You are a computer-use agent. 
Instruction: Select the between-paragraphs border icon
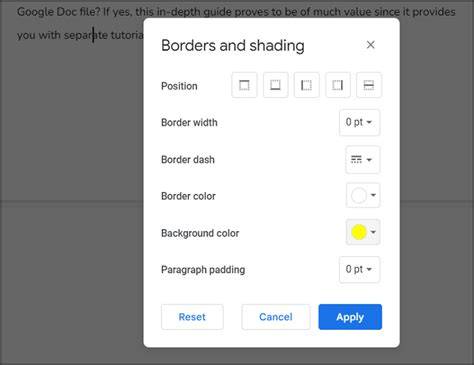point(369,85)
